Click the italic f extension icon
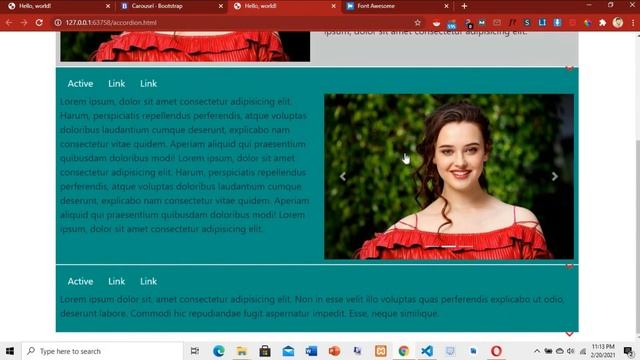640x360 pixels. point(512,23)
